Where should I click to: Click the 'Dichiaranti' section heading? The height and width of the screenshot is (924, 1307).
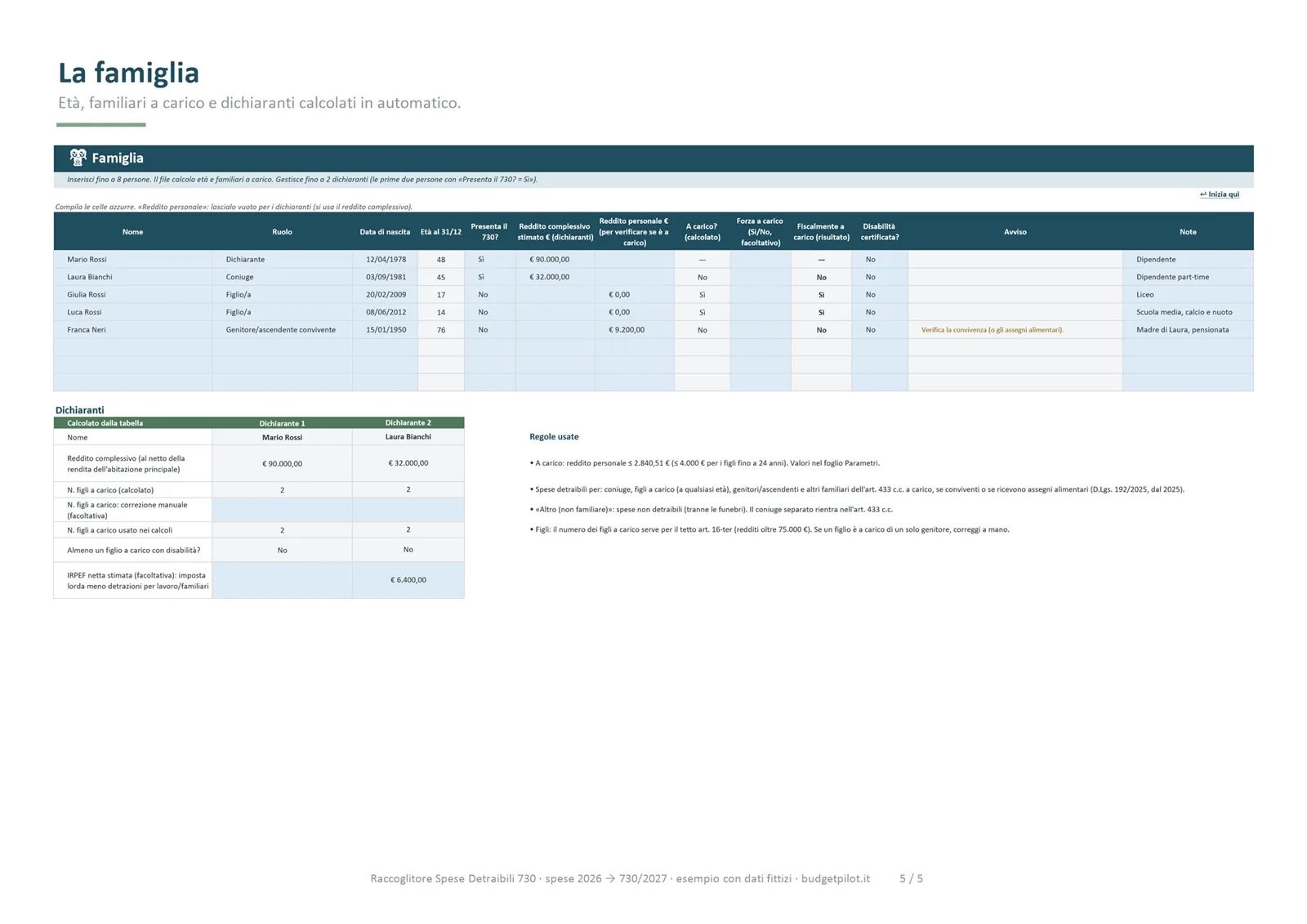click(x=79, y=410)
